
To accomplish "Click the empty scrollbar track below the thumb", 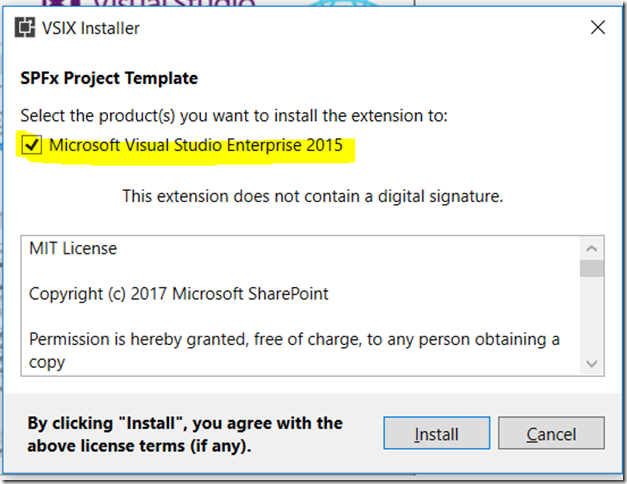I will pos(591,314).
